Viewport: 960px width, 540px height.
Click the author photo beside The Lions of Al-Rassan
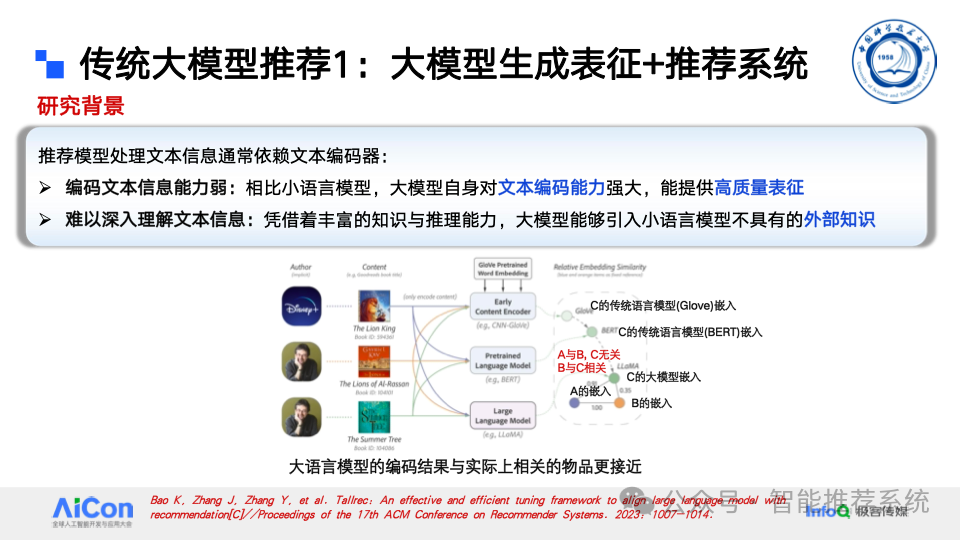point(301,362)
